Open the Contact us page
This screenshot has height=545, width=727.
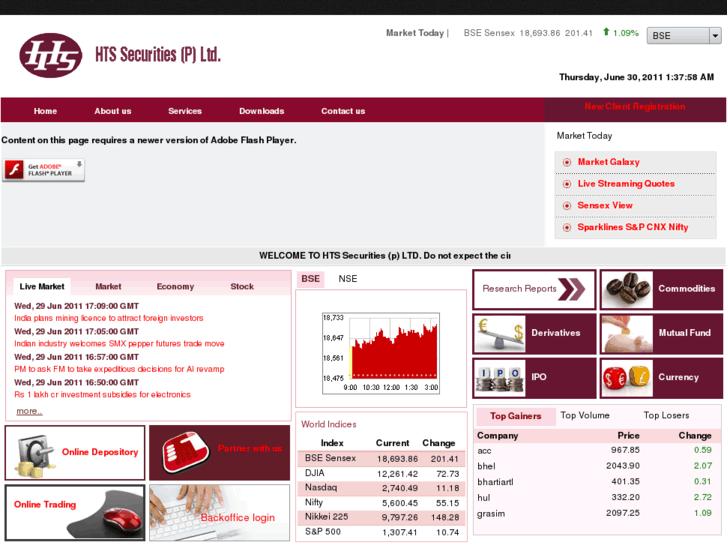343,111
